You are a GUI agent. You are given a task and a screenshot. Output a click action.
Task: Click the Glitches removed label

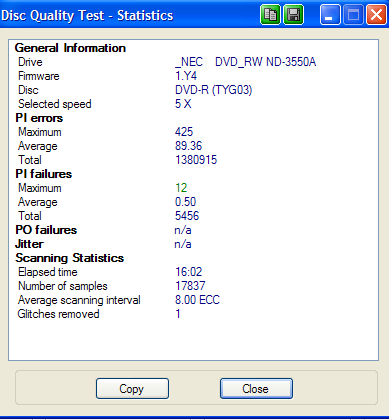pos(58,314)
